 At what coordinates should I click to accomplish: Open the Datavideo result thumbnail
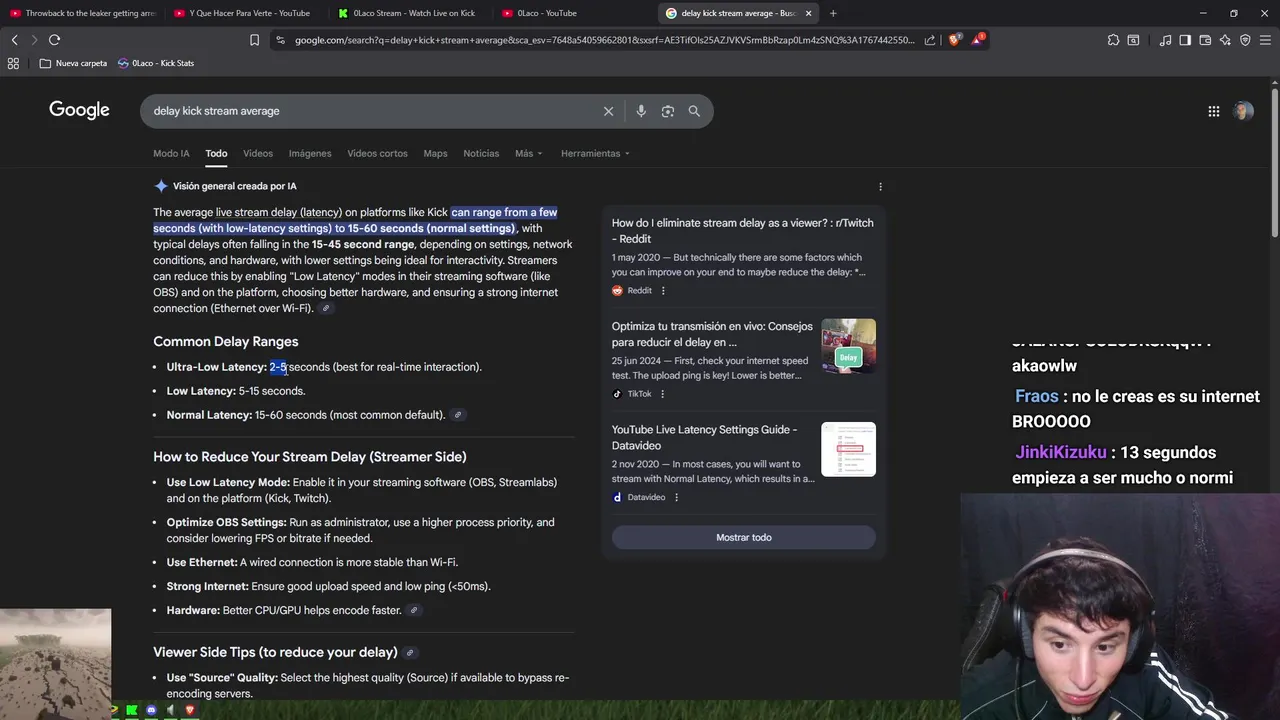(x=848, y=449)
